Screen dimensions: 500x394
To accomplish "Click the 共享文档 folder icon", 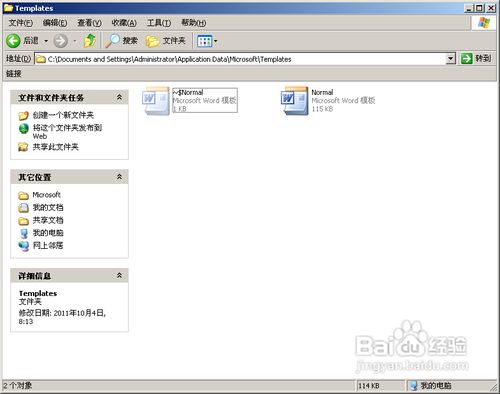I will pos(23,221).
